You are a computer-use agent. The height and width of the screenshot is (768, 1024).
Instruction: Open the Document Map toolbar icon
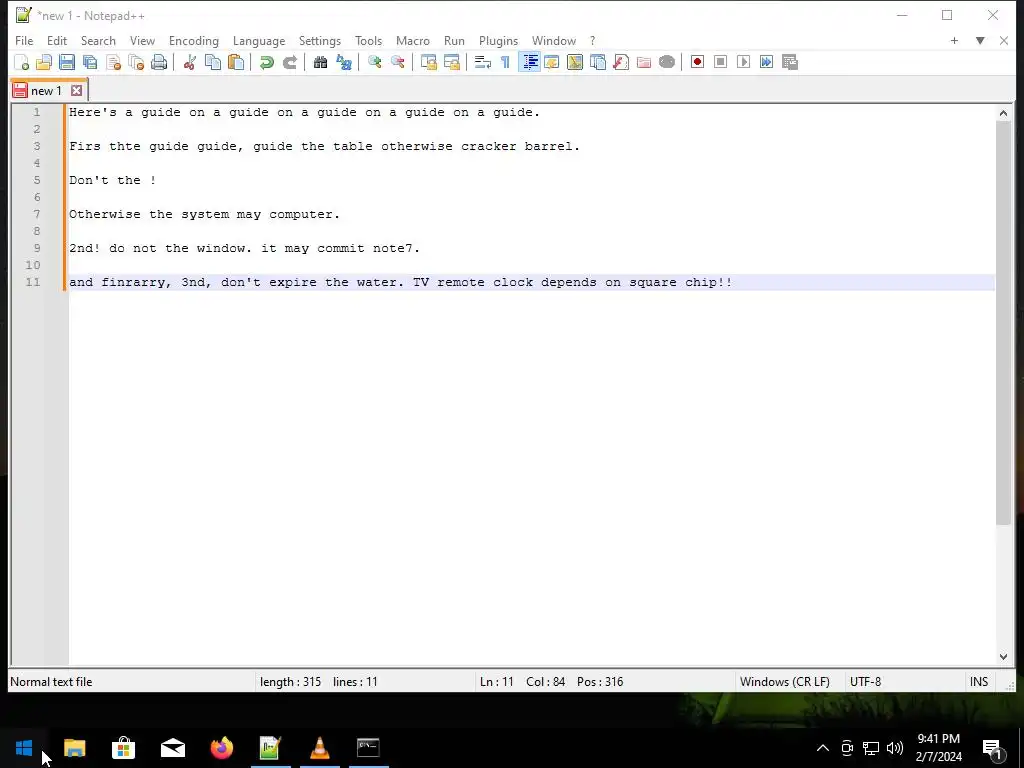pos(575,62)
